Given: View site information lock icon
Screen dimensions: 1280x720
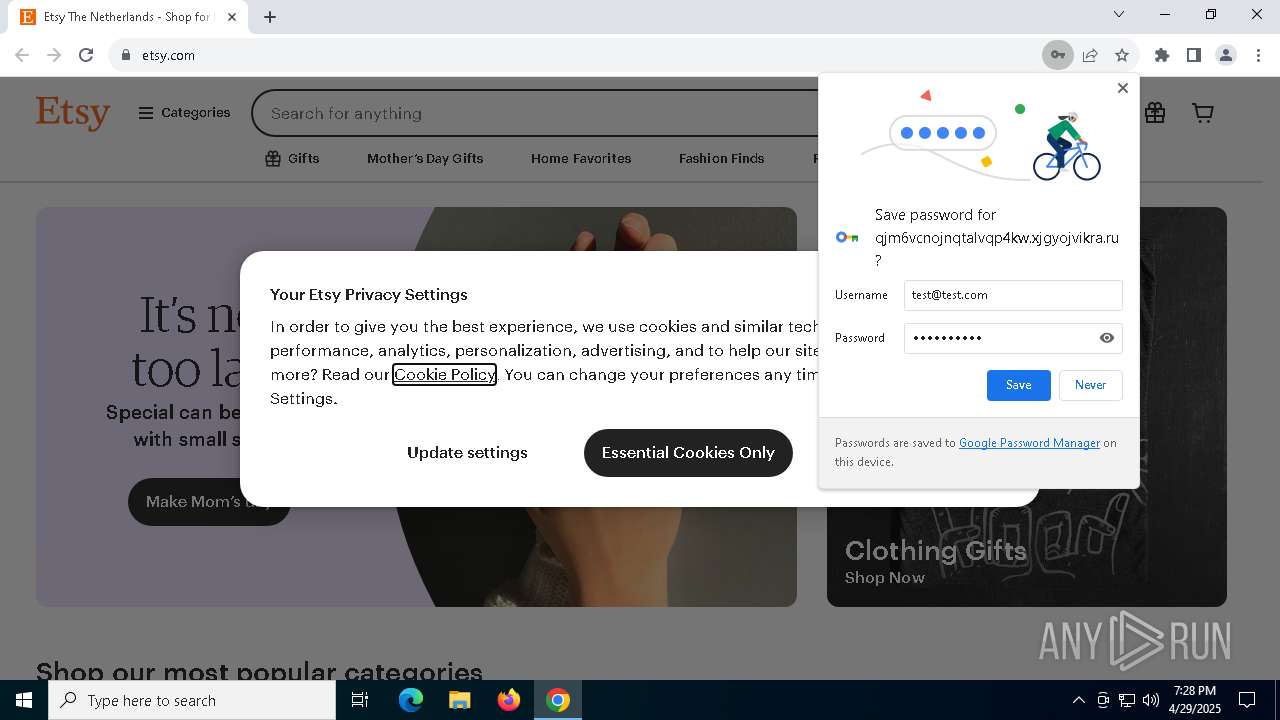Looking at the screenshot, I should 125,55.
